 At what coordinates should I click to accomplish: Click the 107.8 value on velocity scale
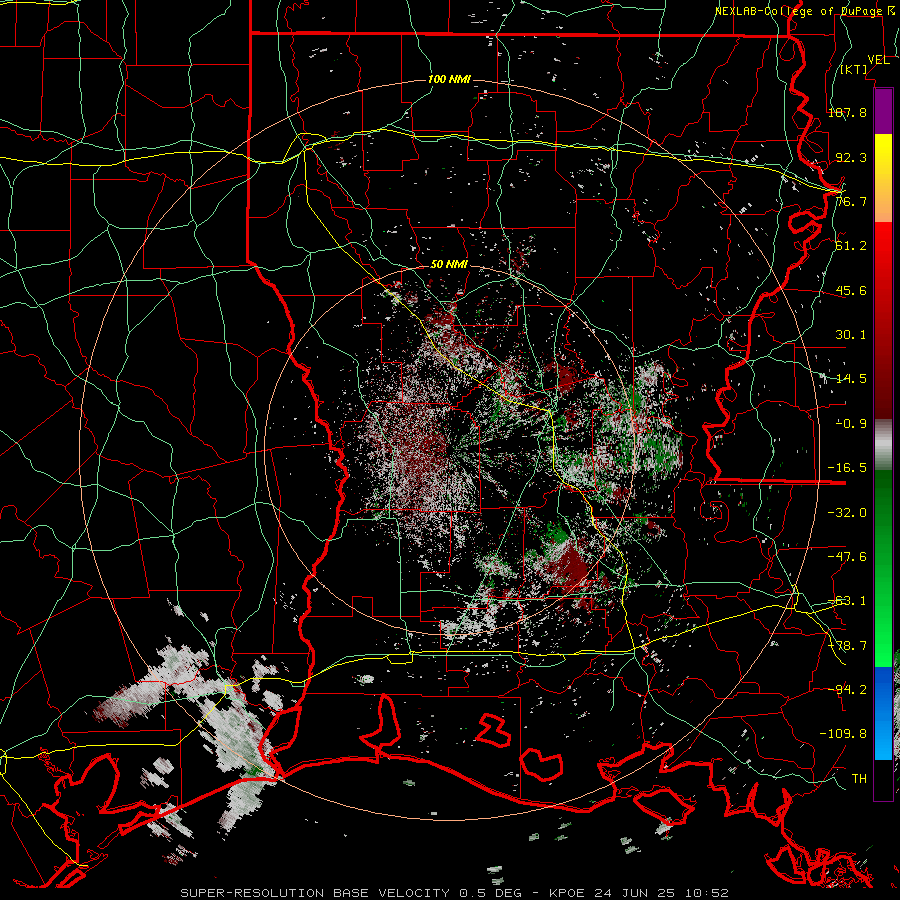click(847, 112)
